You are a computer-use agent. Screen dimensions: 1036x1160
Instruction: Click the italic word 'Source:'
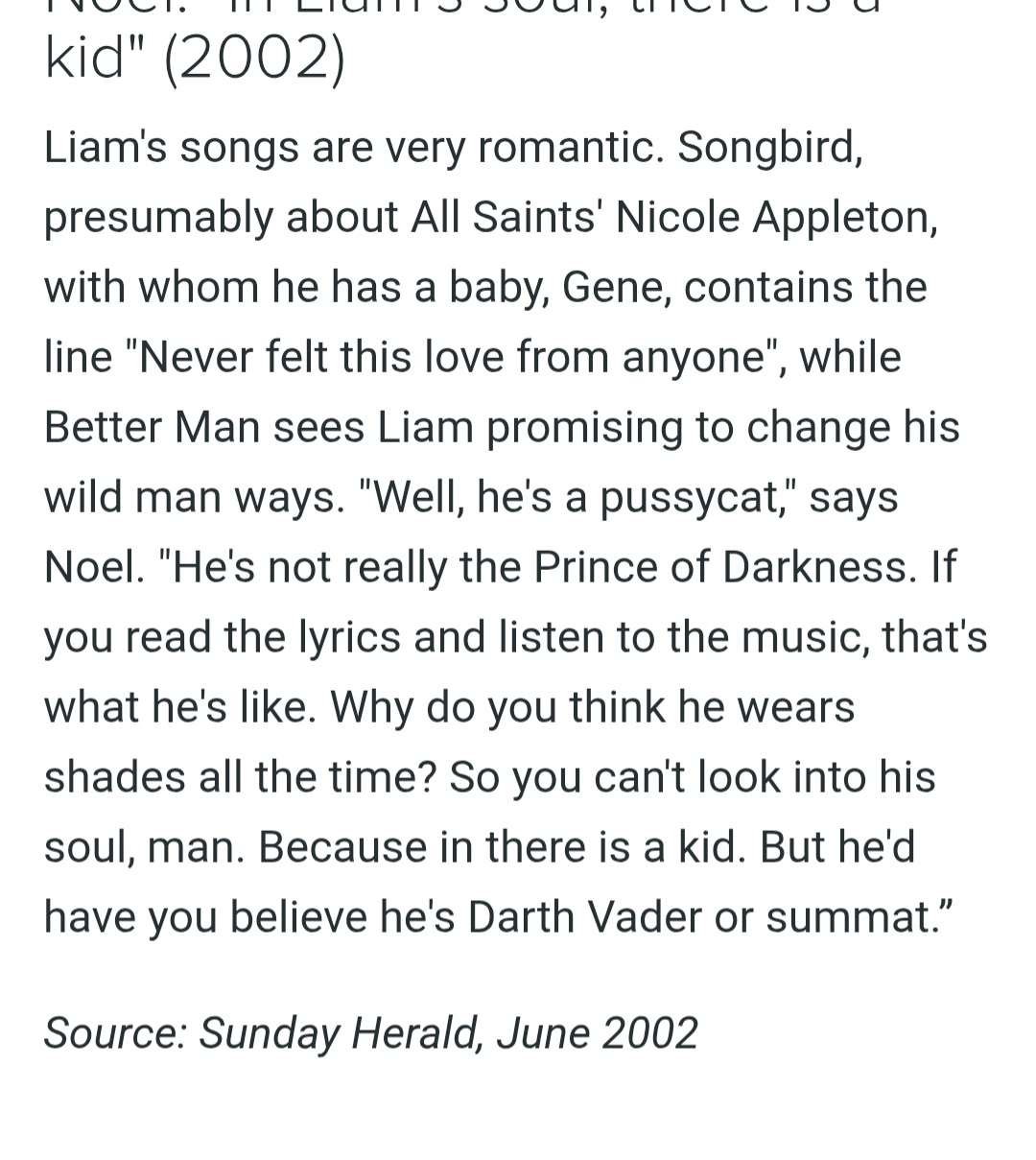click(x=116, y=1033)
